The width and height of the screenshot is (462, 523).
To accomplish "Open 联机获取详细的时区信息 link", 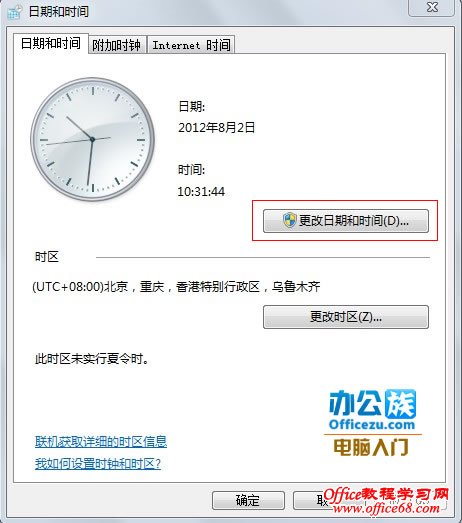I will pyautogui.click(x=101, y=442).
